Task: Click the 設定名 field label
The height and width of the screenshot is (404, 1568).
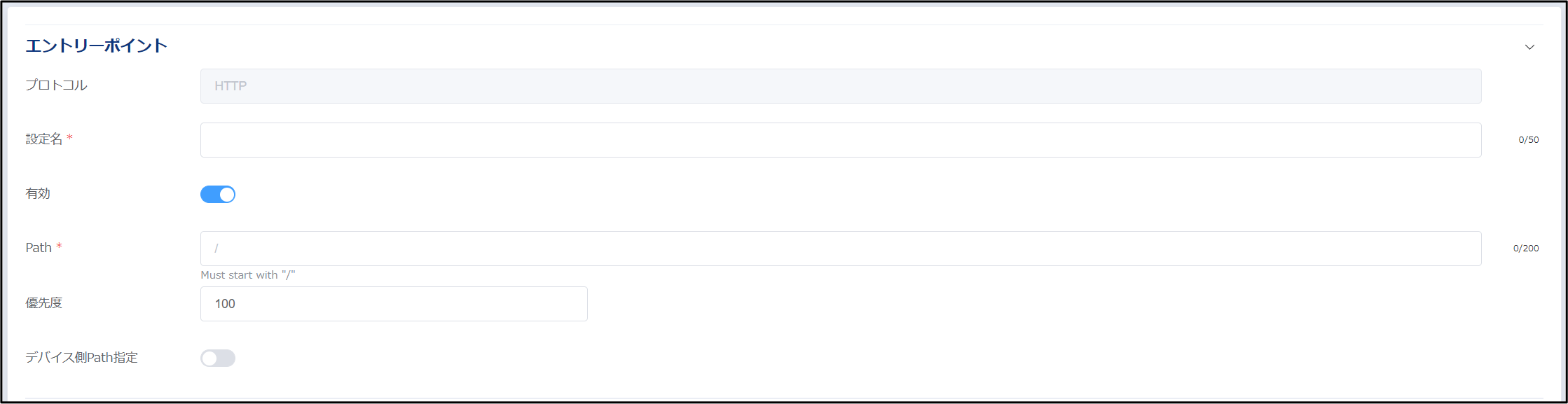Action: coord(44,139)
